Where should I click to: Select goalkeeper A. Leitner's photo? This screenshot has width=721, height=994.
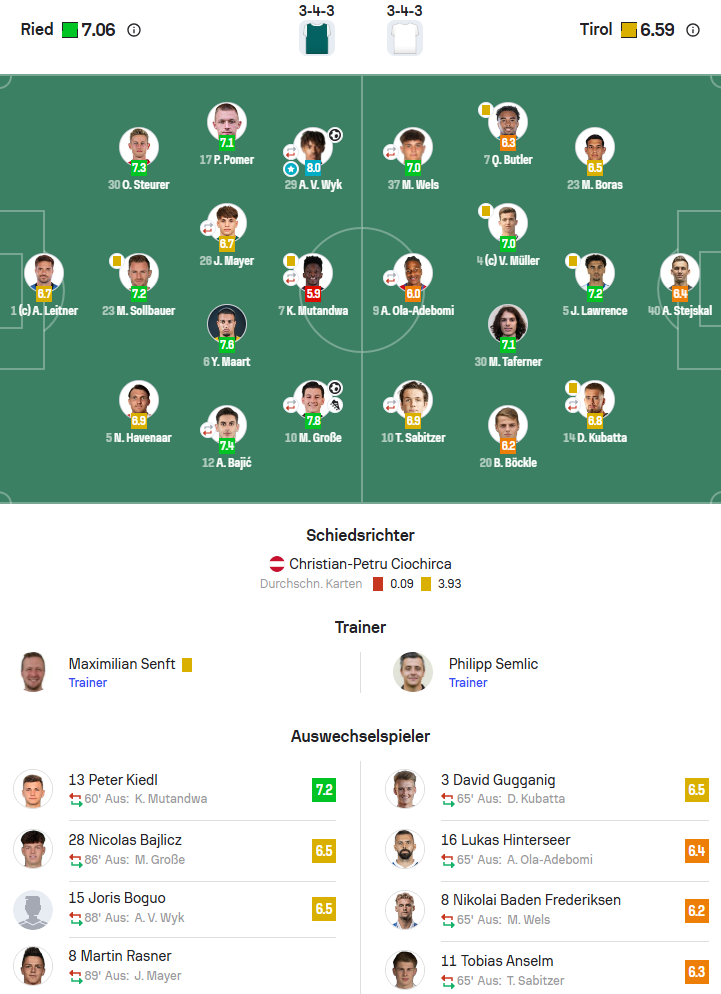pos(44,272)
